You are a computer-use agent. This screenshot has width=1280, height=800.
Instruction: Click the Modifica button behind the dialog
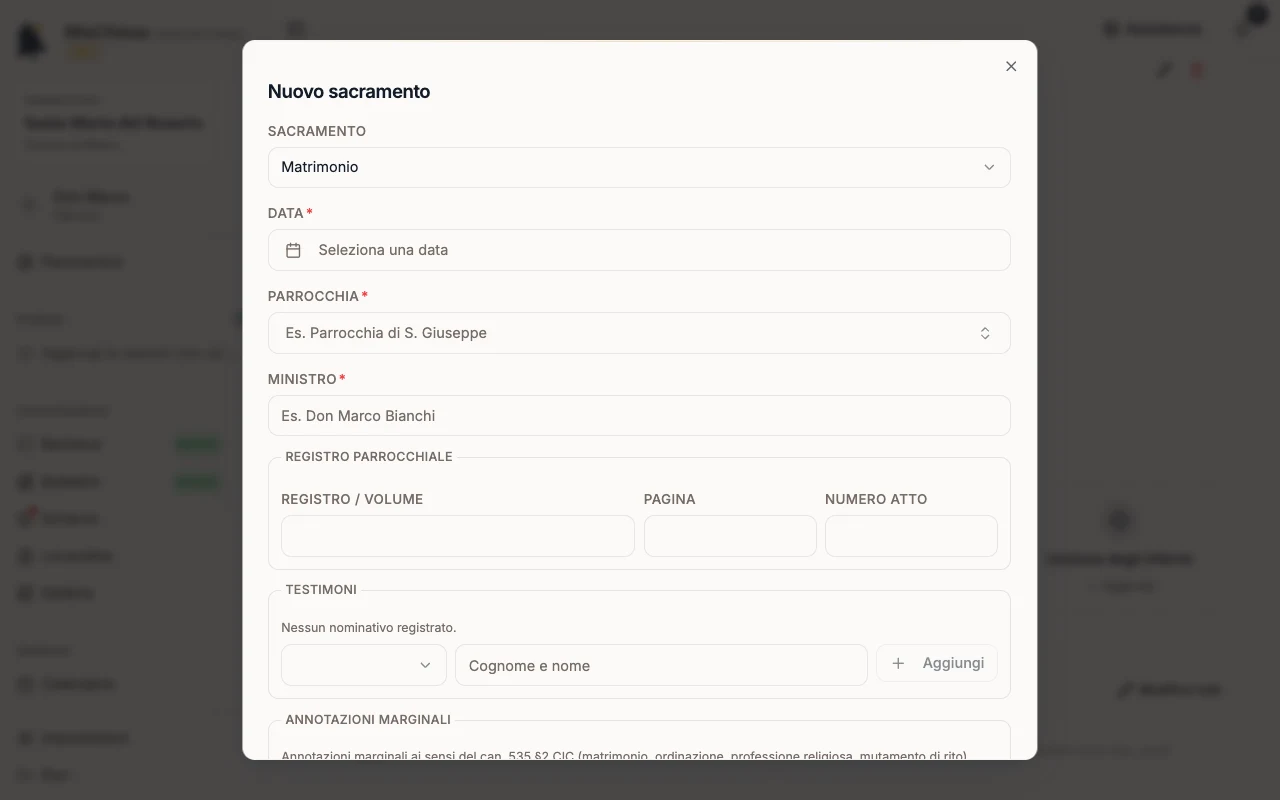pyautogui.click(x=1168, y=689)
